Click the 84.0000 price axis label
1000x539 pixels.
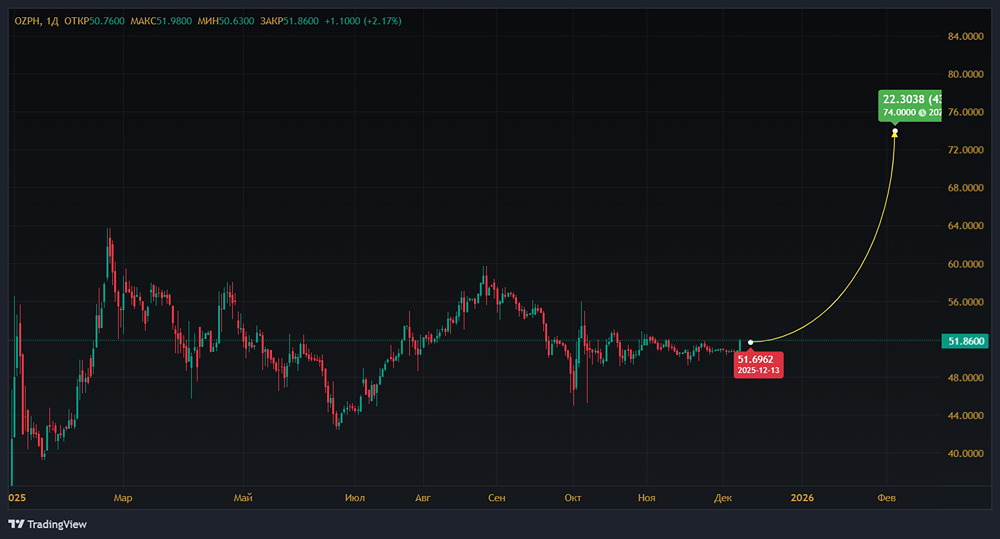click(x=966, y=36)
